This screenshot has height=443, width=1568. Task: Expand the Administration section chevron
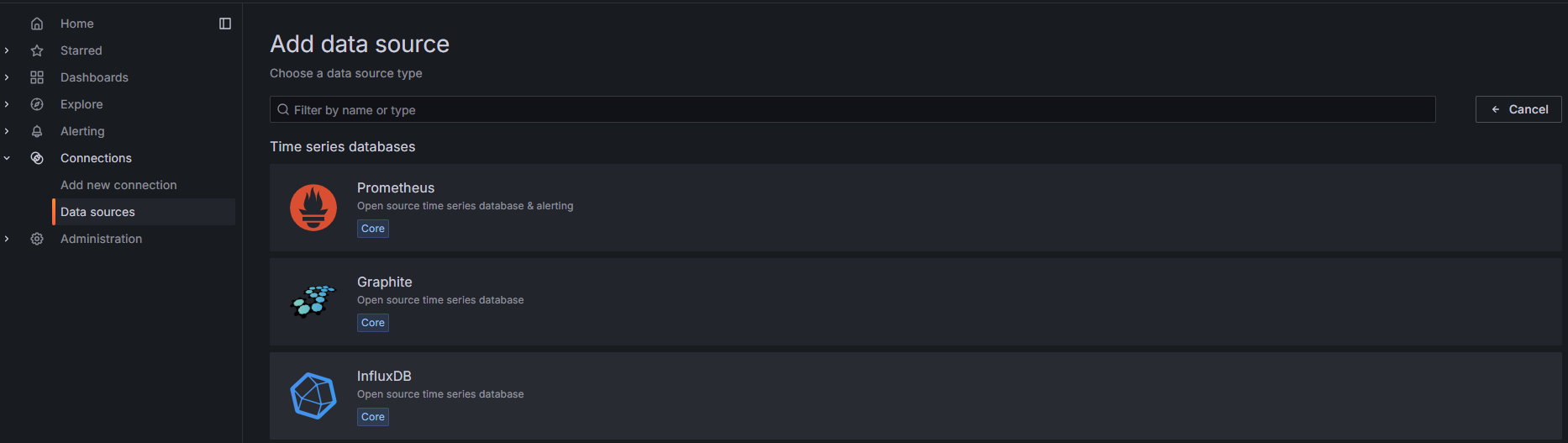tap(7, 239)
